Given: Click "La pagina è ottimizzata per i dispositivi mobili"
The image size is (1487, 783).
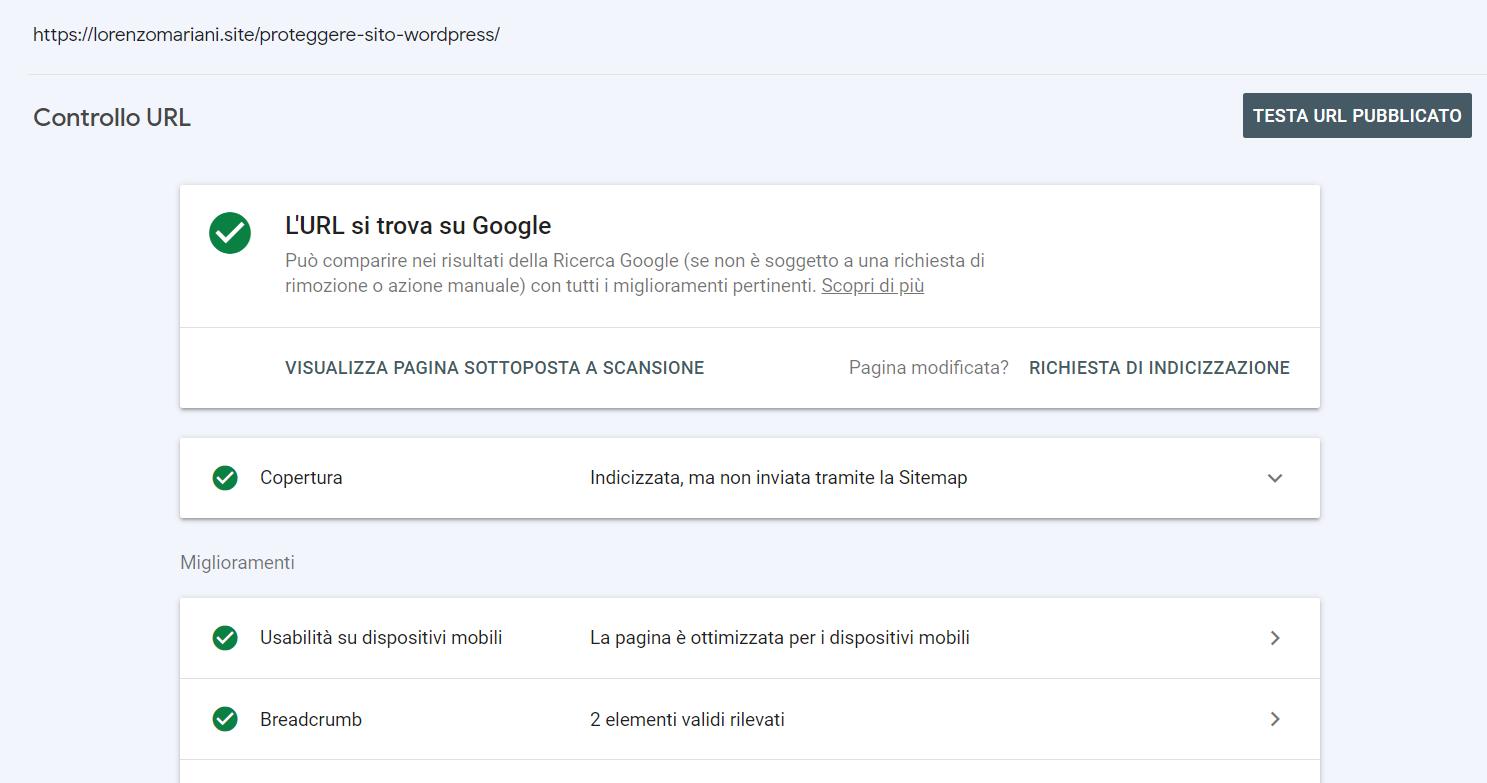Looking at the screenshot, I should pyautogui.click(x=780, y=638).
